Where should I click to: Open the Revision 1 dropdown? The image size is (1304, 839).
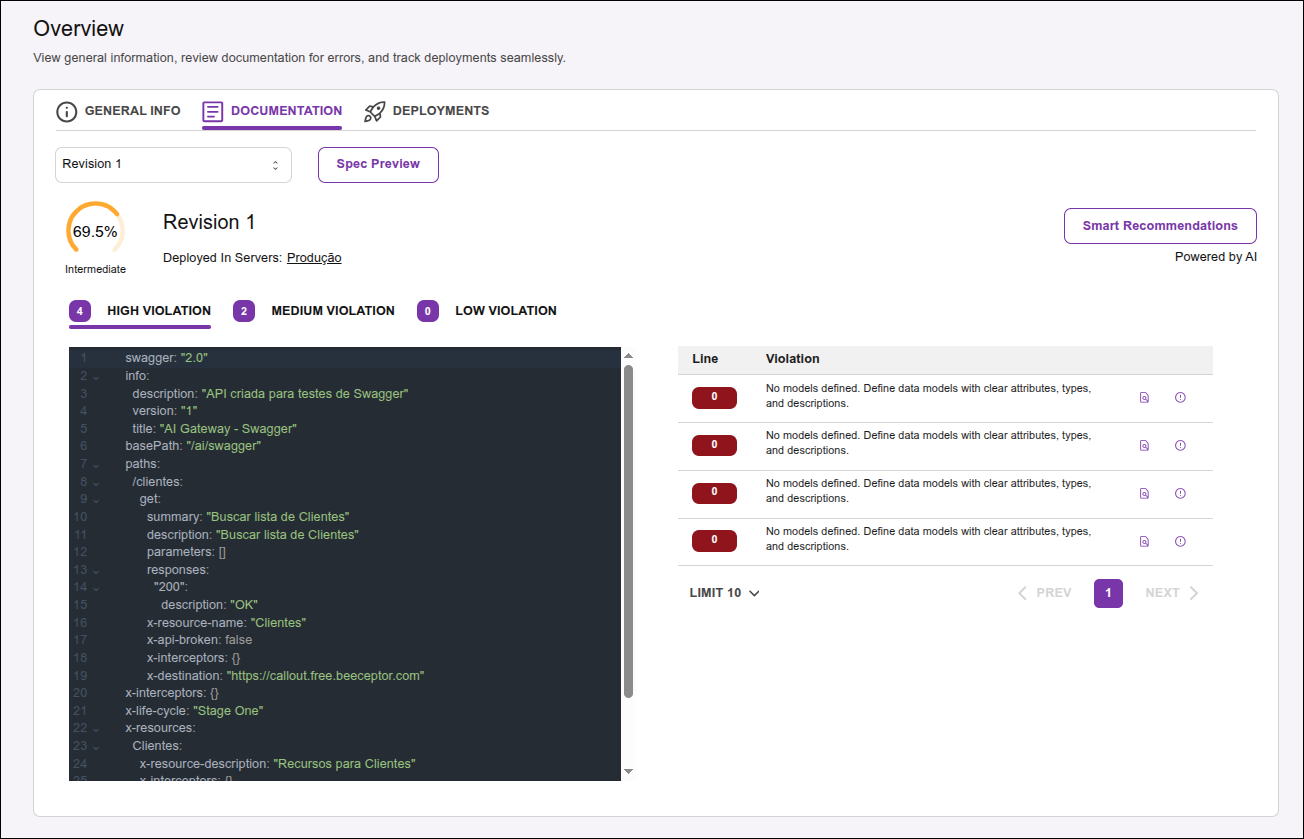point(172,164)
